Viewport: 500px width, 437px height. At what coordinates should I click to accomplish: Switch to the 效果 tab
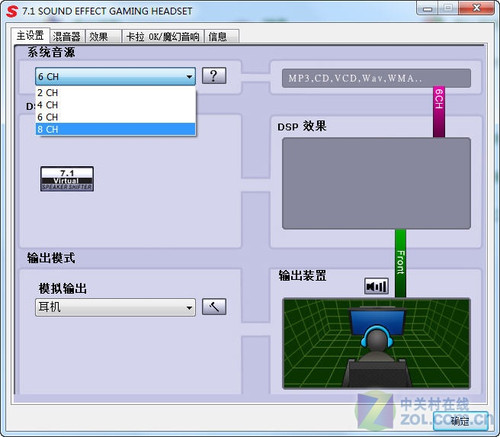pyautogui.click(x=103, y=37)
